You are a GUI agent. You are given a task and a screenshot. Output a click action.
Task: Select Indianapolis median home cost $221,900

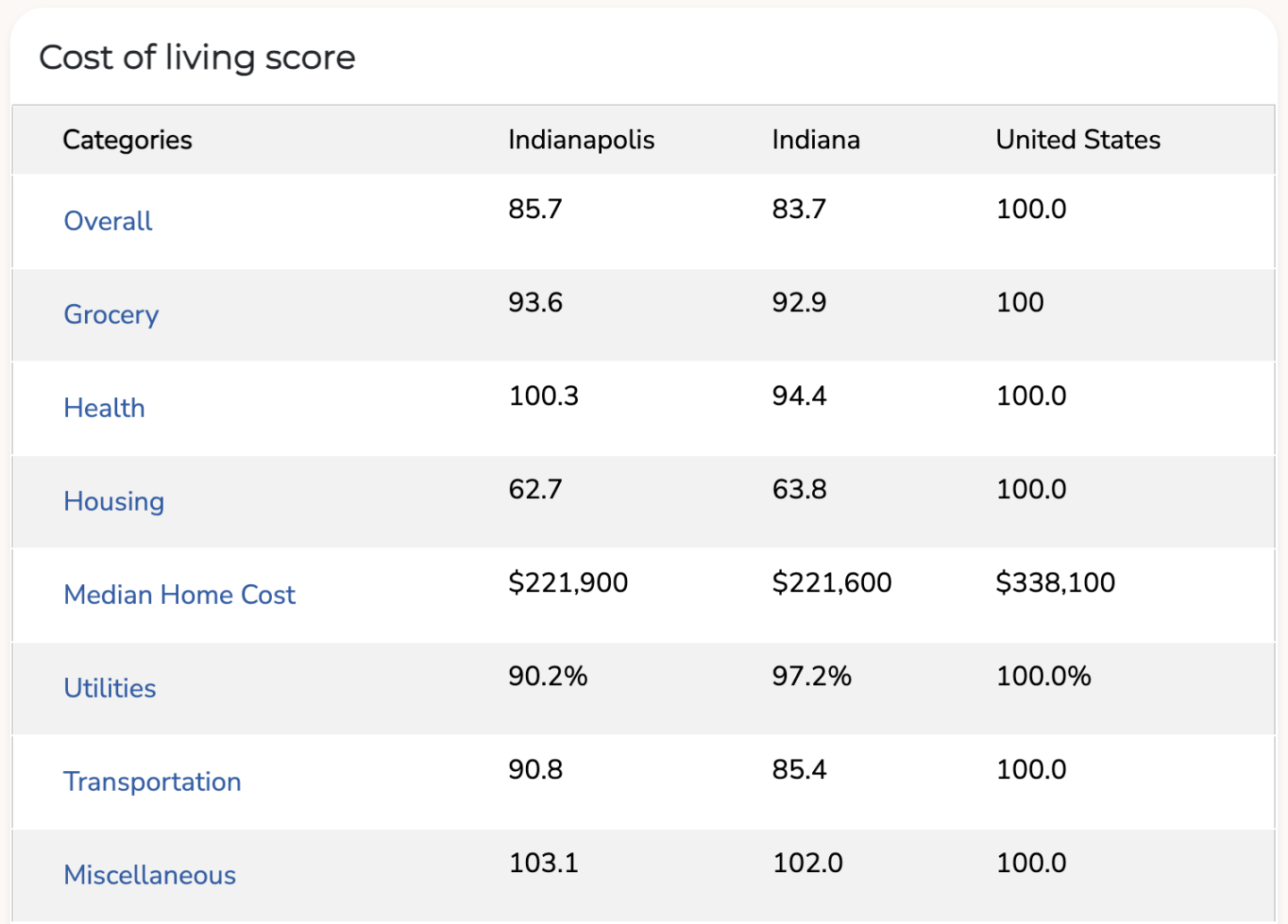(x=568, y=583)
